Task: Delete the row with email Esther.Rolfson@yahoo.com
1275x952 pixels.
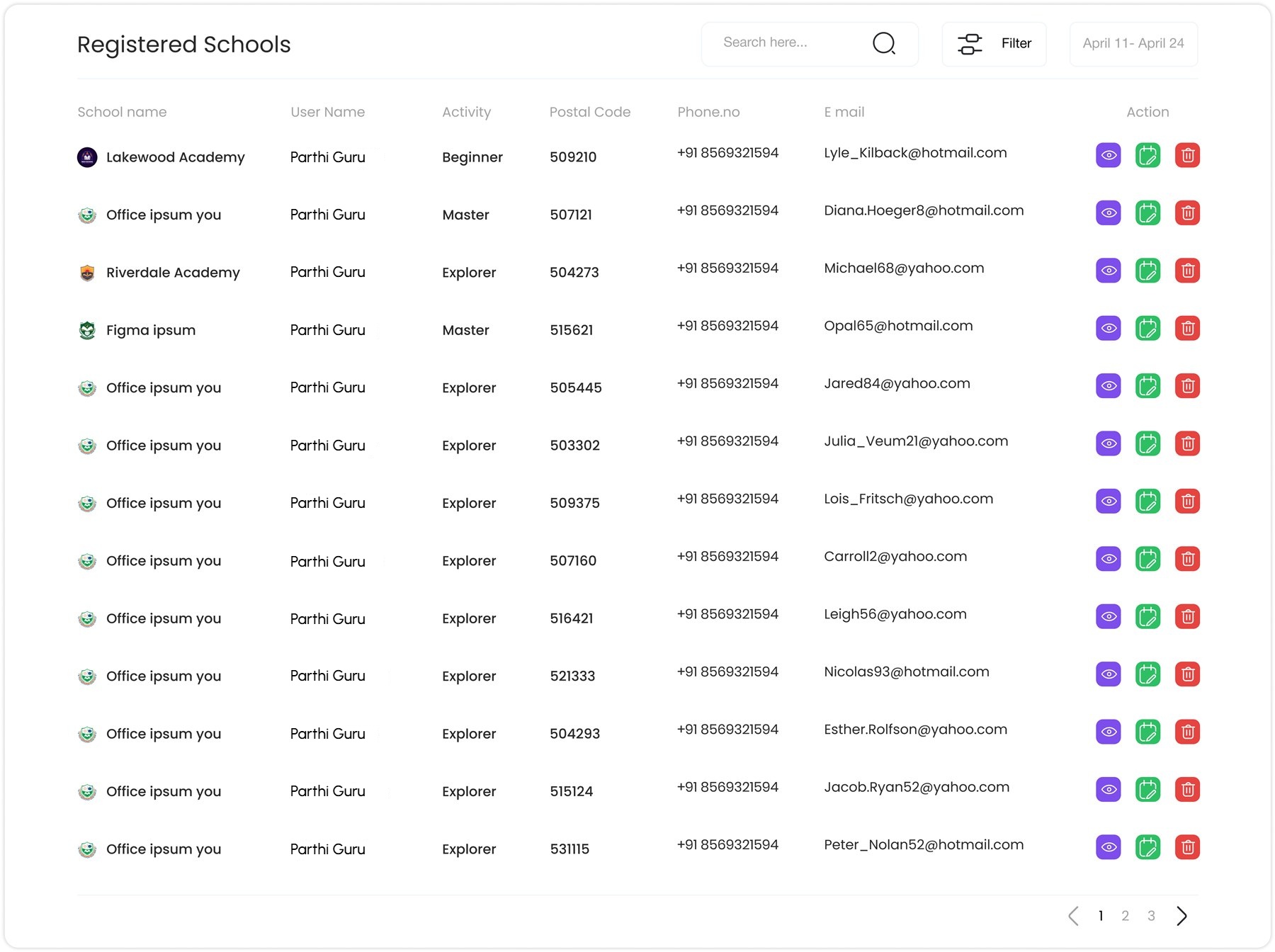Action: [x=1188, y=732]
